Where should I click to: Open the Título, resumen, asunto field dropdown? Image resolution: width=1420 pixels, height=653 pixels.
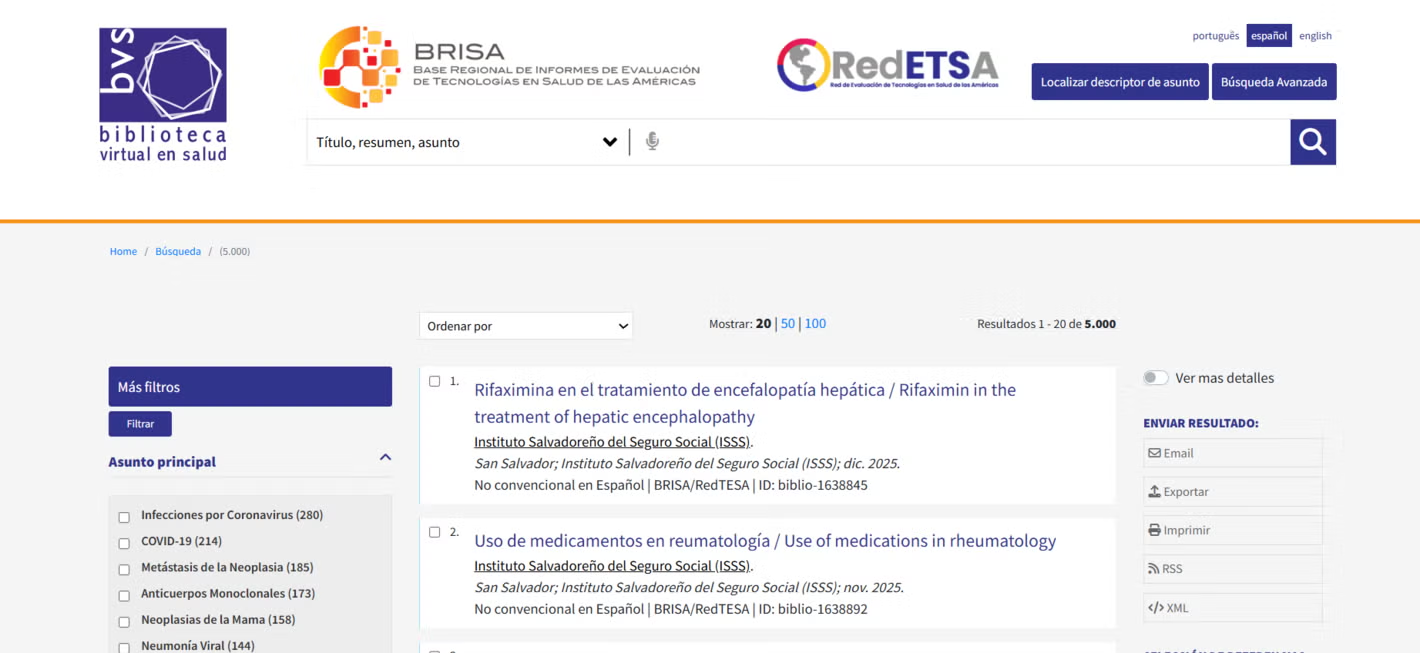[x=610, y=141]
